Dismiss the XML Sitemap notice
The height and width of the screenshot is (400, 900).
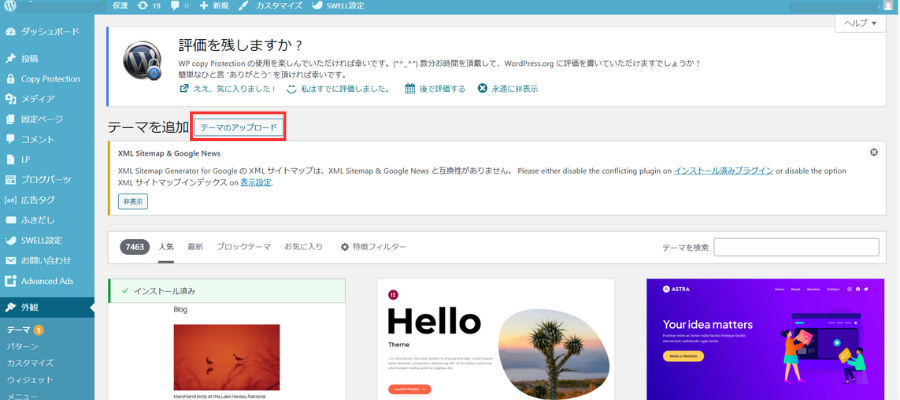pyautogui.click(x=874, y=153)
